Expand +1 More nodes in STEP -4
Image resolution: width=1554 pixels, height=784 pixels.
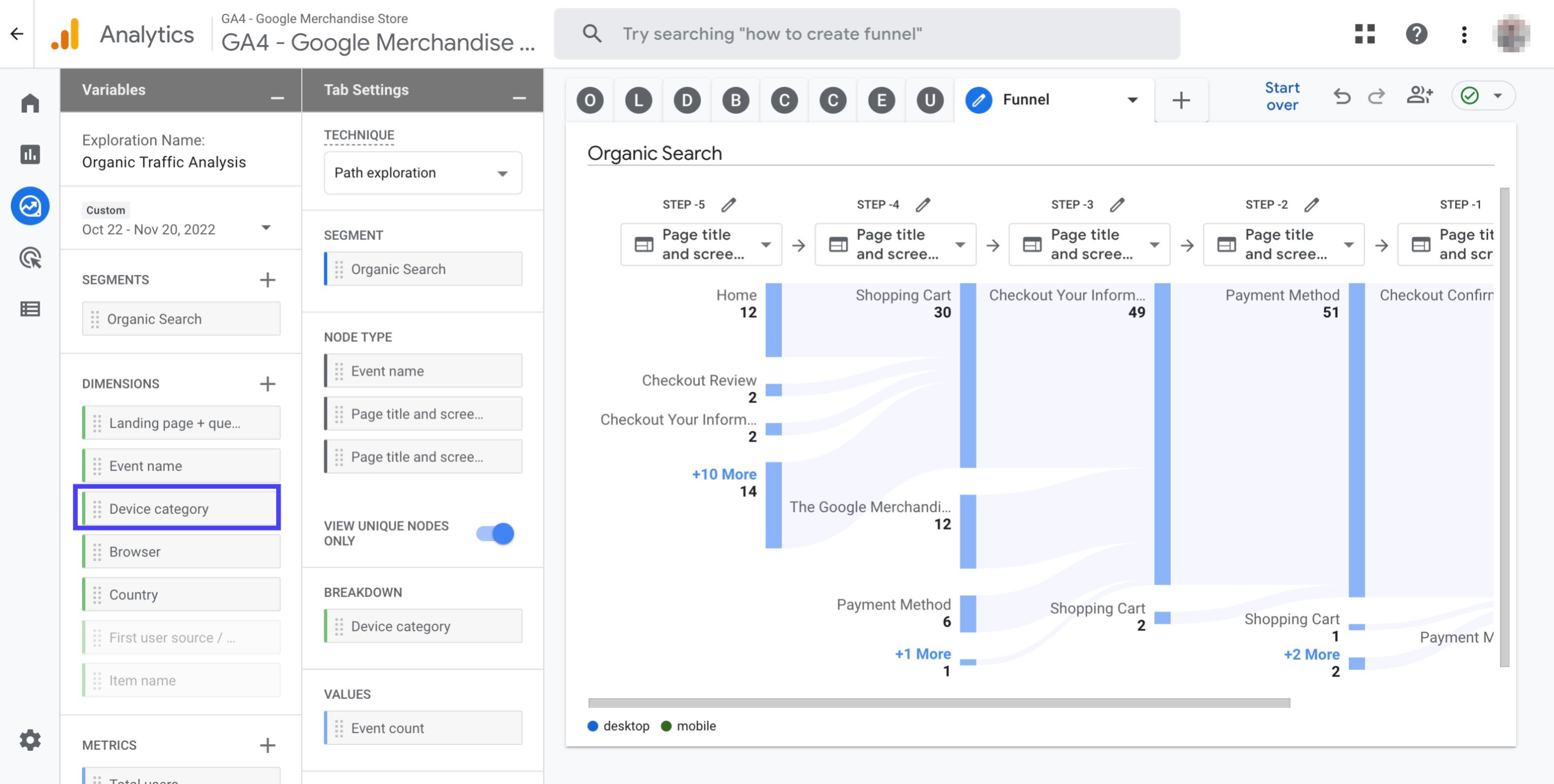point(922,654)
